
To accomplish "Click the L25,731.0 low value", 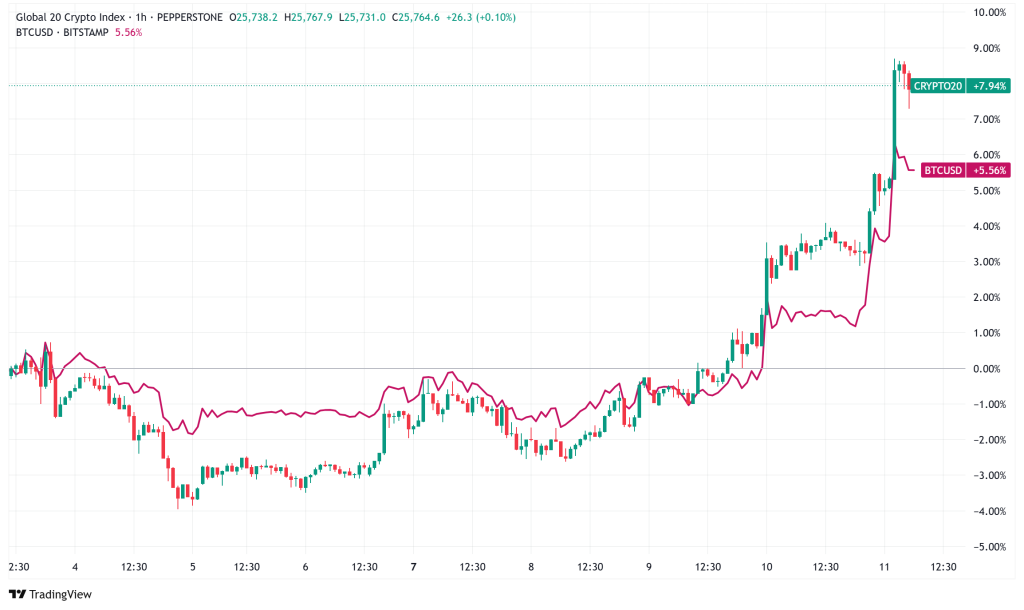I will click(362, 18).
